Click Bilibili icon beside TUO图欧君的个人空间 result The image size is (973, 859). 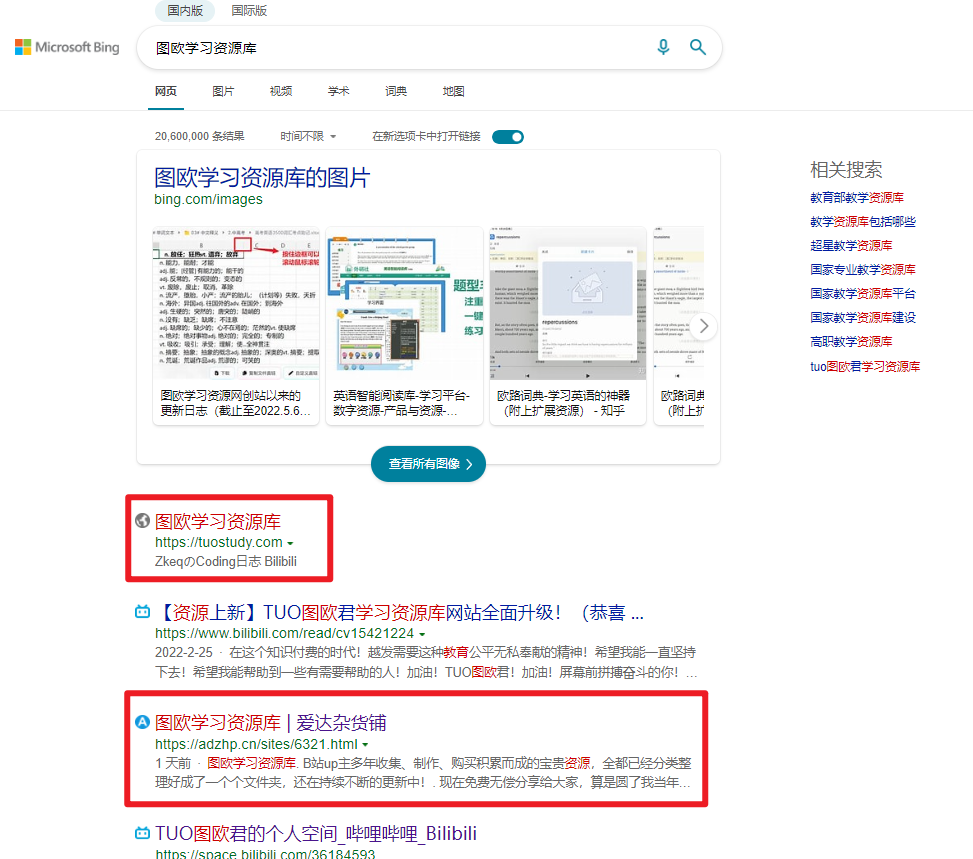(x=142, y=833)
